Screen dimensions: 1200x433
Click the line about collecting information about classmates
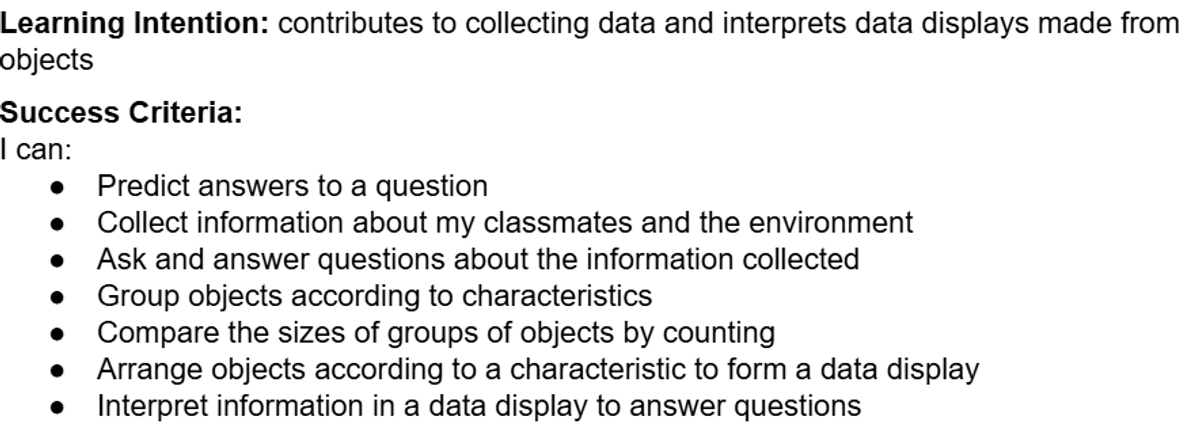point(504,223)
